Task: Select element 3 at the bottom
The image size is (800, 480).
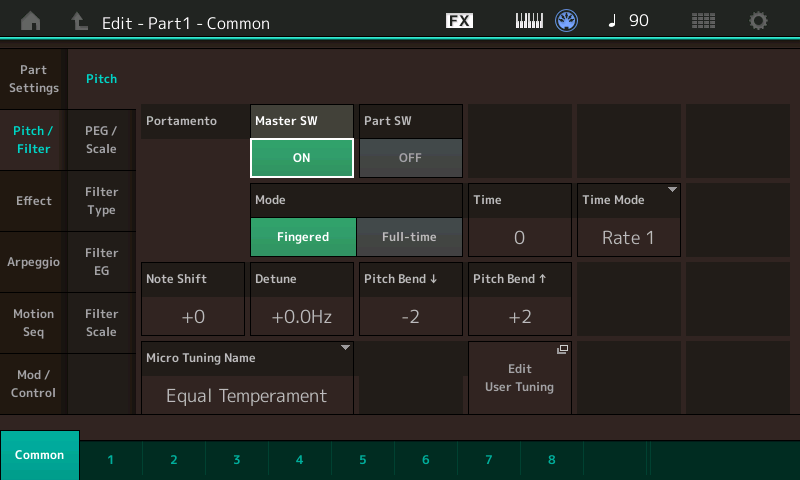Action: [237, 459]
